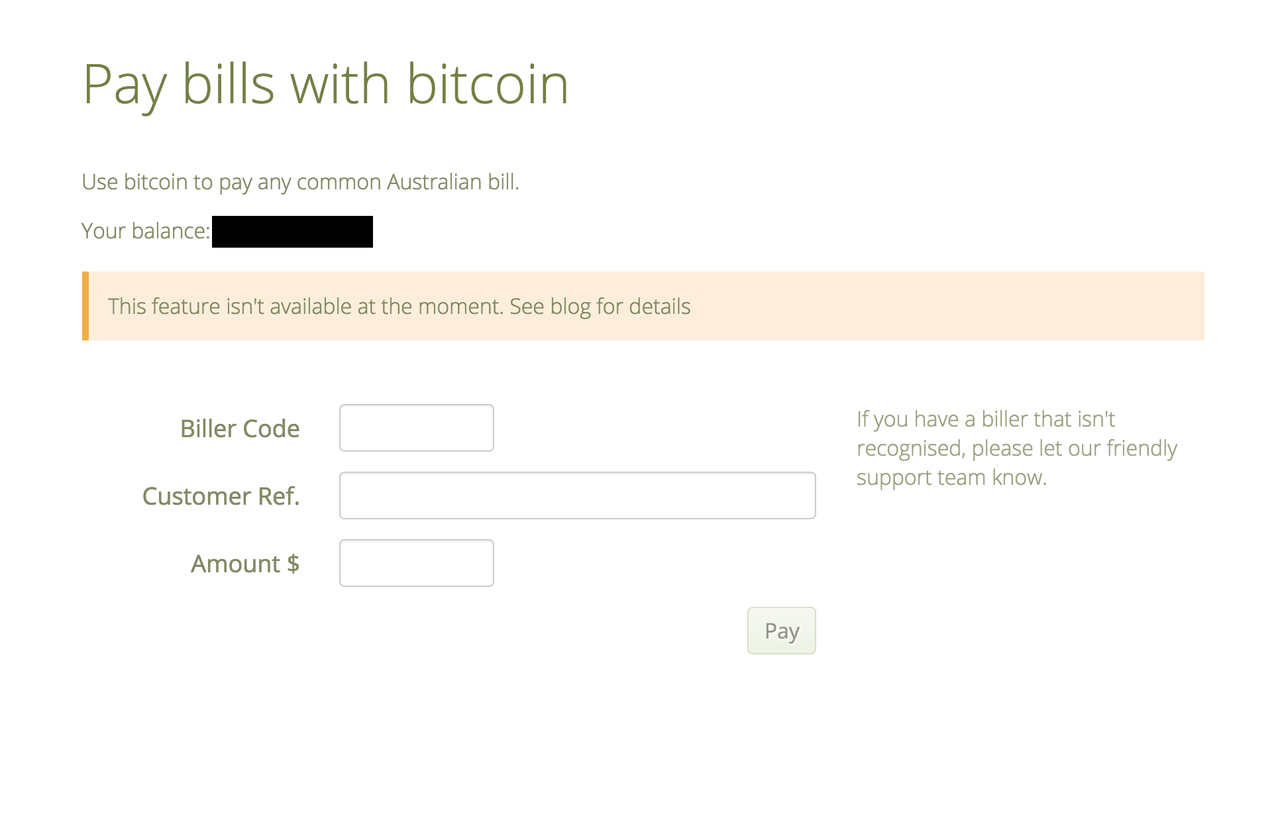The height and width of the screenshot is (816, 1280).
Task: Click the word 'blog' in the notice
Action: coord(570,307)
